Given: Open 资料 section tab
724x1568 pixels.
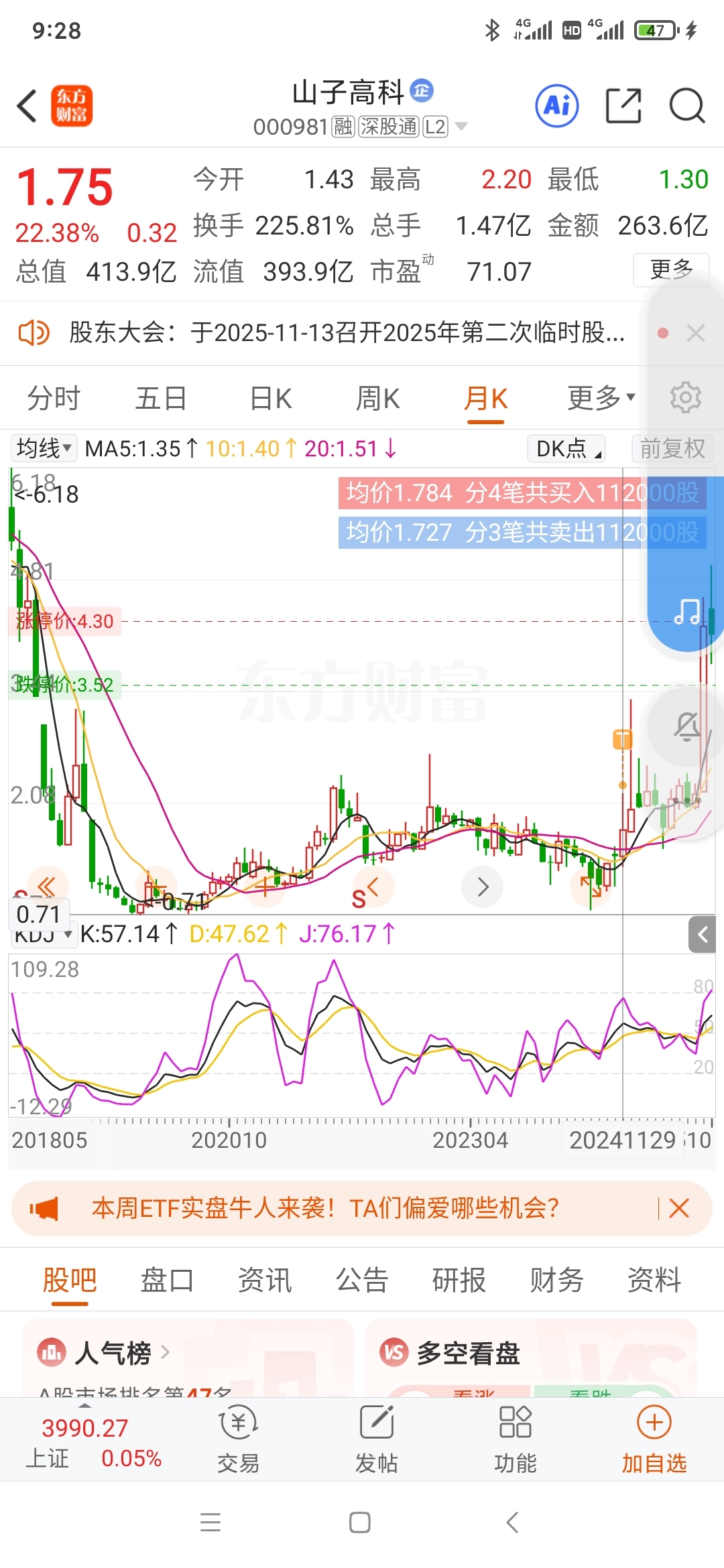Looking at the screenshot, I should [x=654, y=1280].
